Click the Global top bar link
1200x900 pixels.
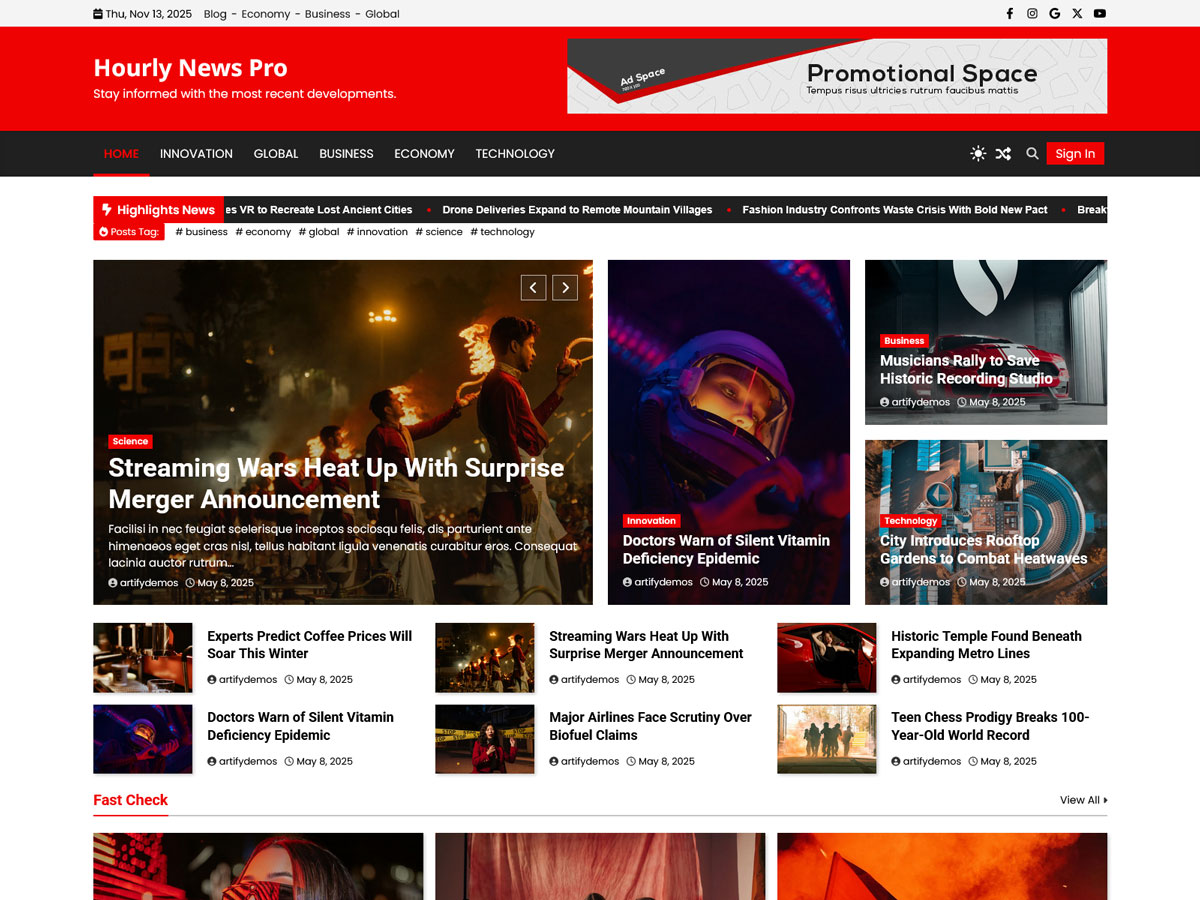click(382, 14)
